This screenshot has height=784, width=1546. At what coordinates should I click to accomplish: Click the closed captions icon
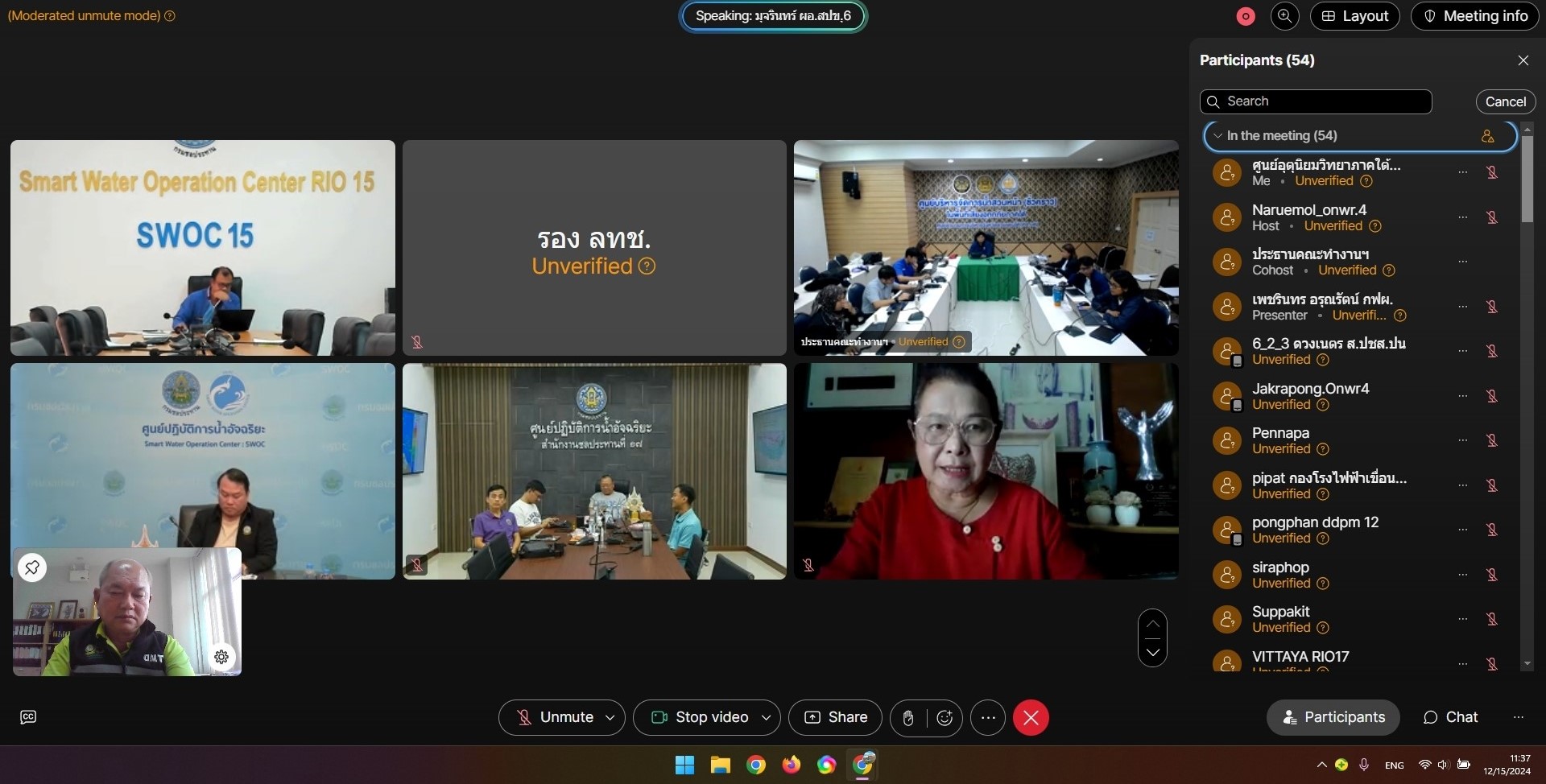[x=28, y=717]
